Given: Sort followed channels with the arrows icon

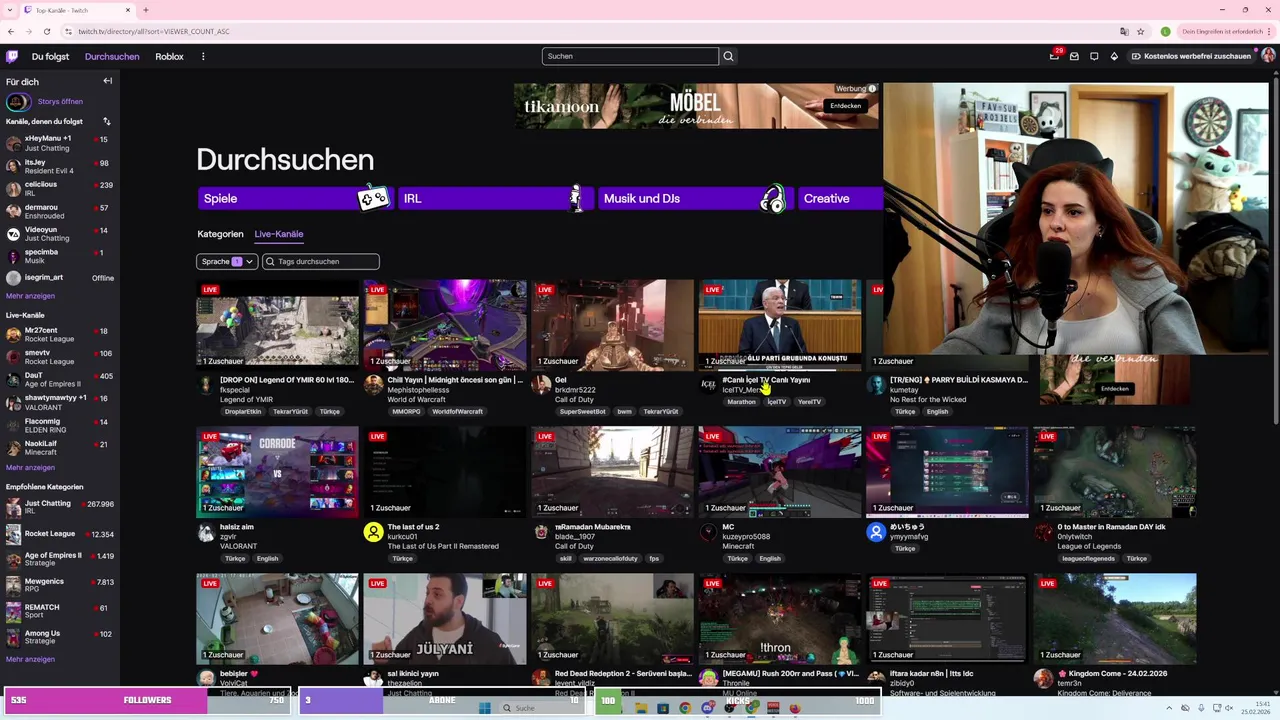Looking at the screenshot, I should [106, 121].
